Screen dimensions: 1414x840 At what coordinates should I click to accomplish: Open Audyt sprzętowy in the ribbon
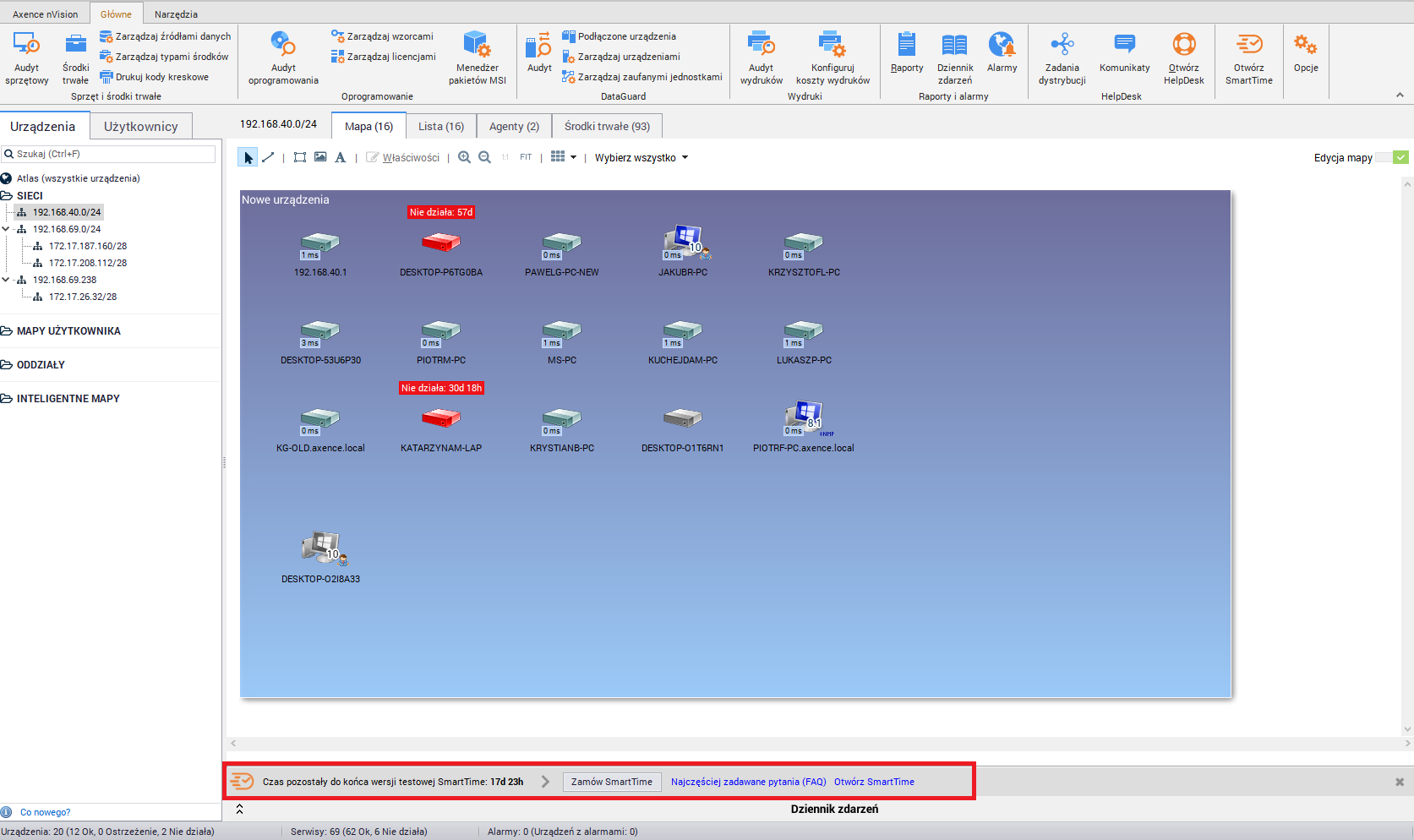click(26, 57)
